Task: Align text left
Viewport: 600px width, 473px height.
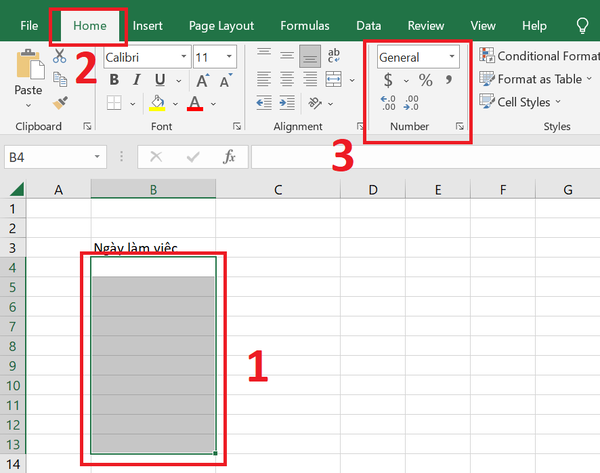Action: pos(264,79)
